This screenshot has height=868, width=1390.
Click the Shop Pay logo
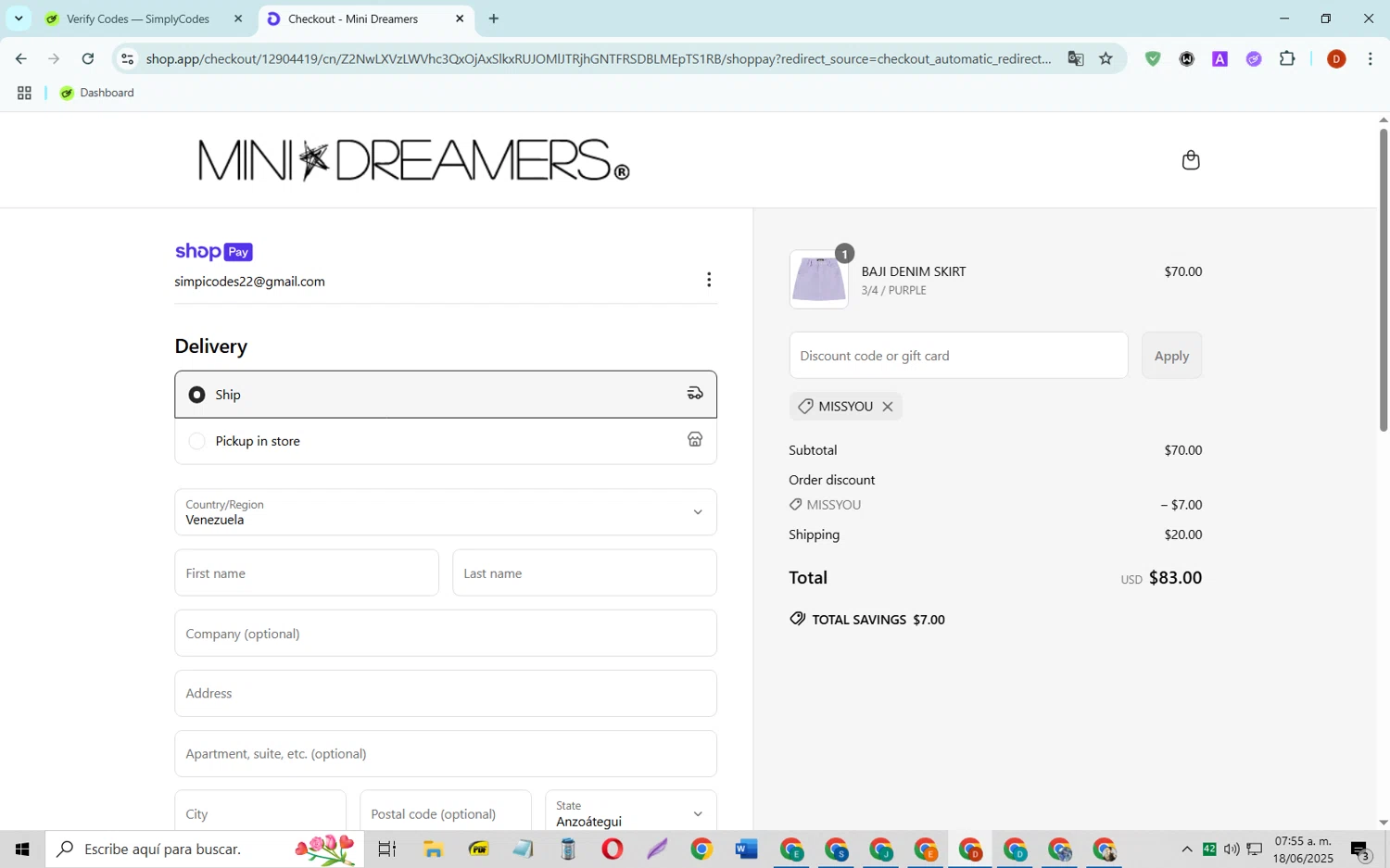(x=213, y=252)
